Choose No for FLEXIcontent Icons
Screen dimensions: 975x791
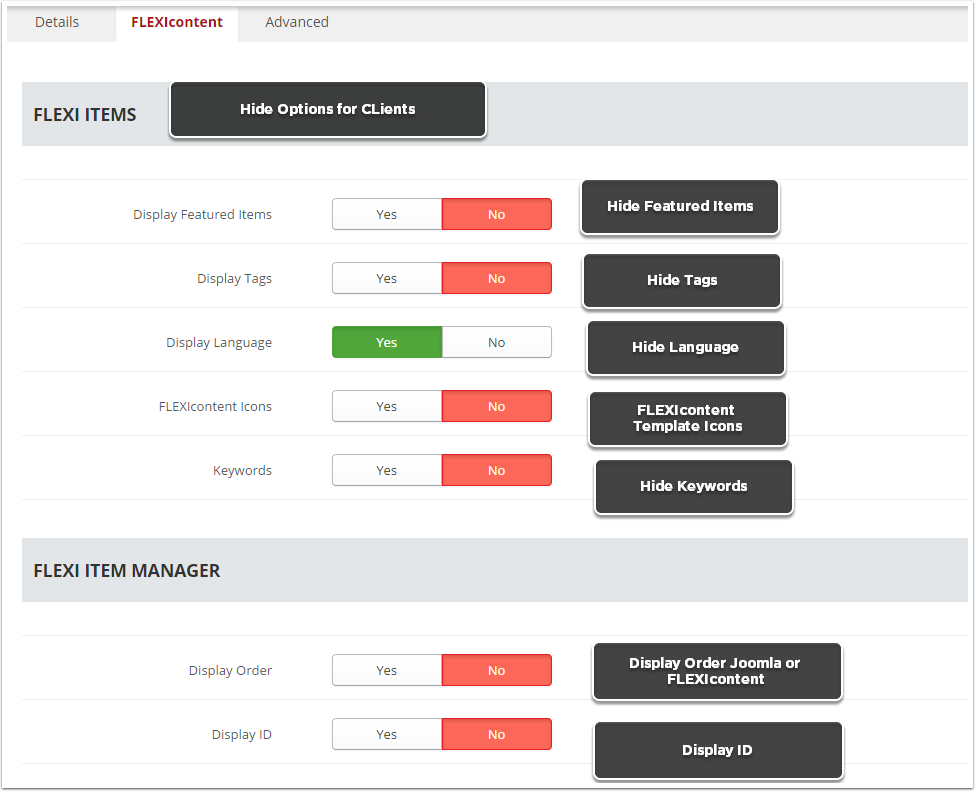pyautogui.click(x=497, y=406)
